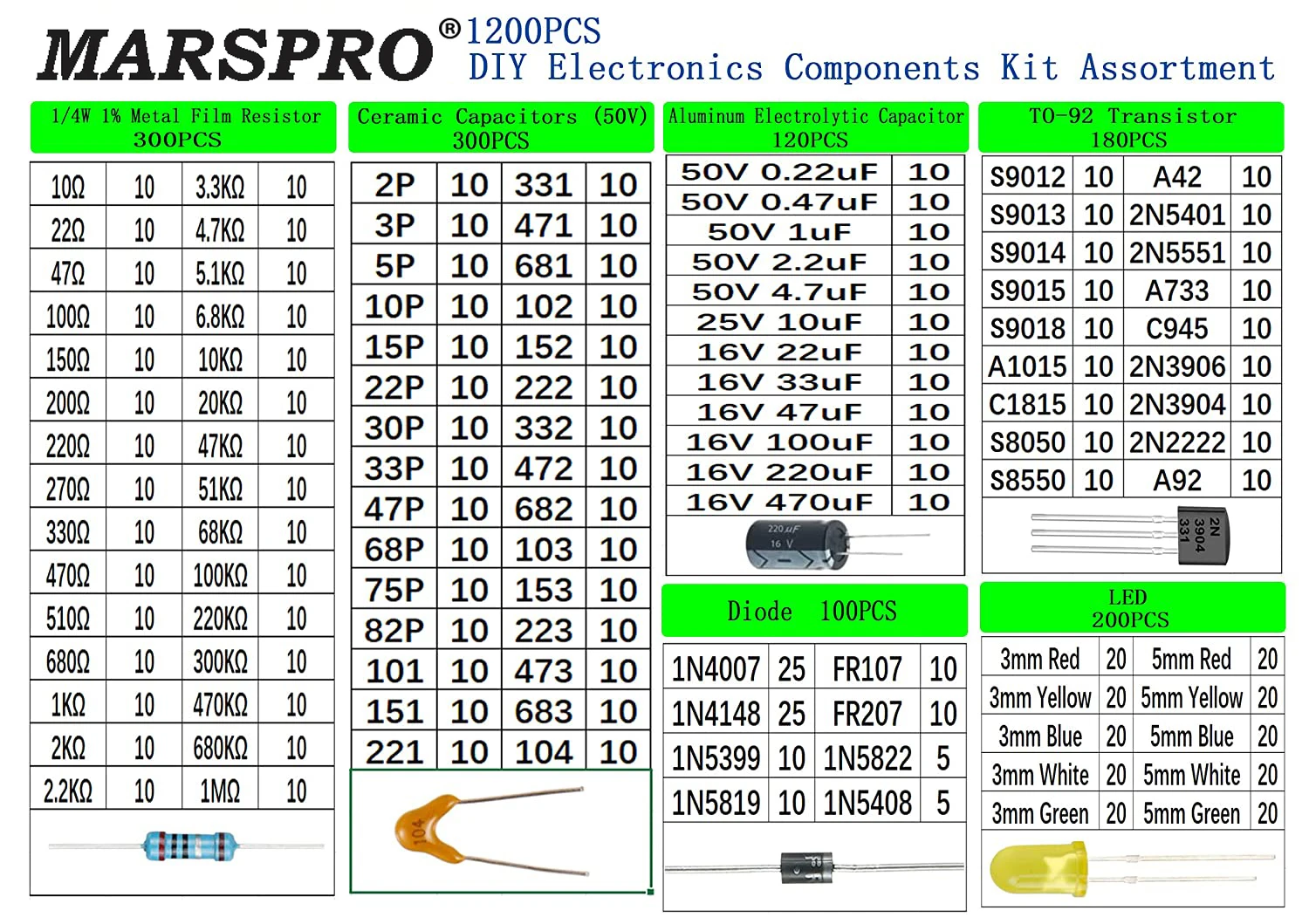This screenshot has height=924, width=1309.
Task: Click the TO-92 transistor picture
Action: pyautogui.click(x=1131, y=534)
